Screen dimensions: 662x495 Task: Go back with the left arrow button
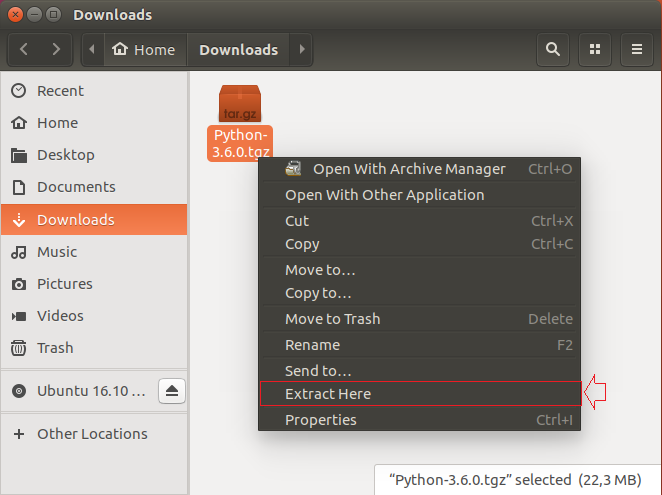(x=24, y=49)
